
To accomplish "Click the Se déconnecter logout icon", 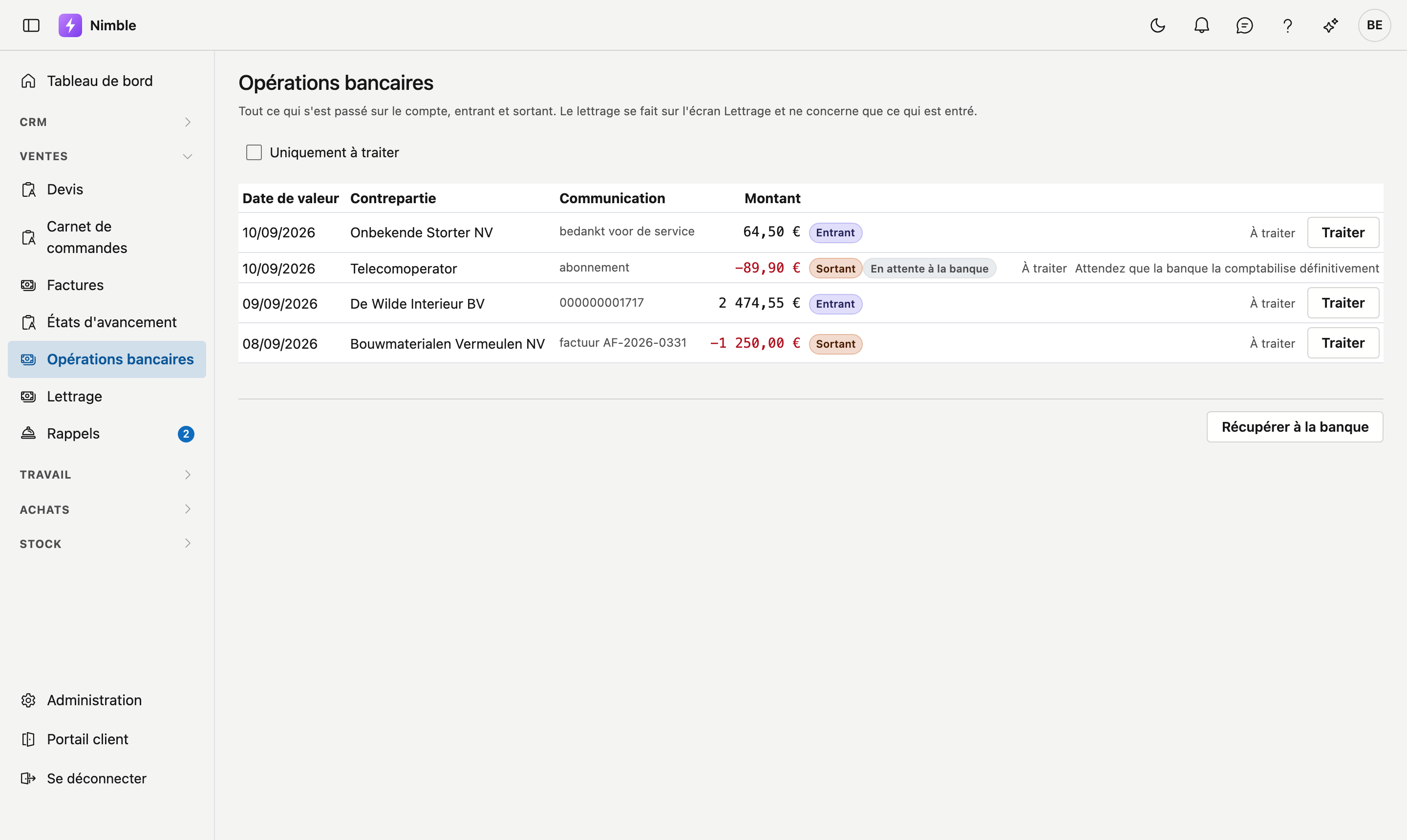I will click(28, 778).
